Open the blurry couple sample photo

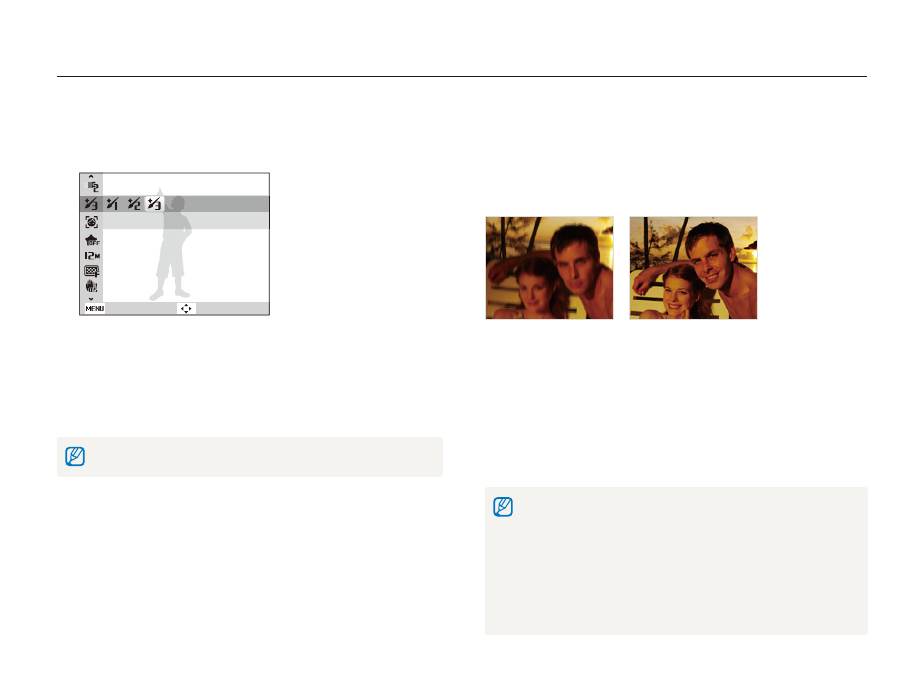(549, 268)
